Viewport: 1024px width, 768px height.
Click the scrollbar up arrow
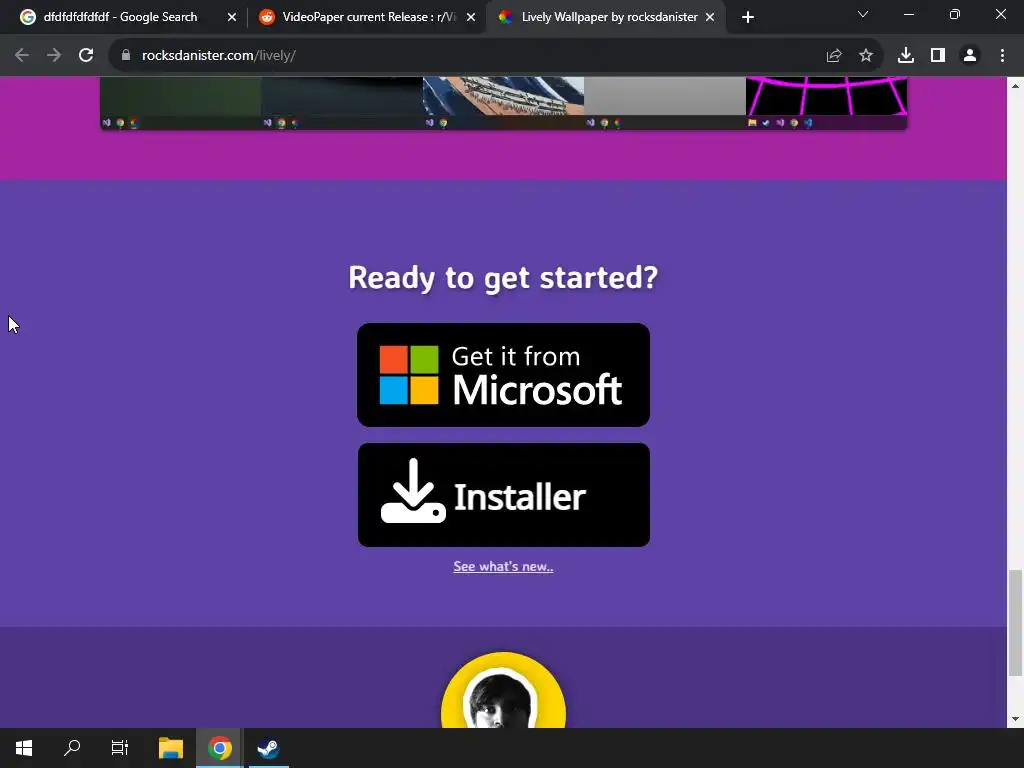point(1015,85)
